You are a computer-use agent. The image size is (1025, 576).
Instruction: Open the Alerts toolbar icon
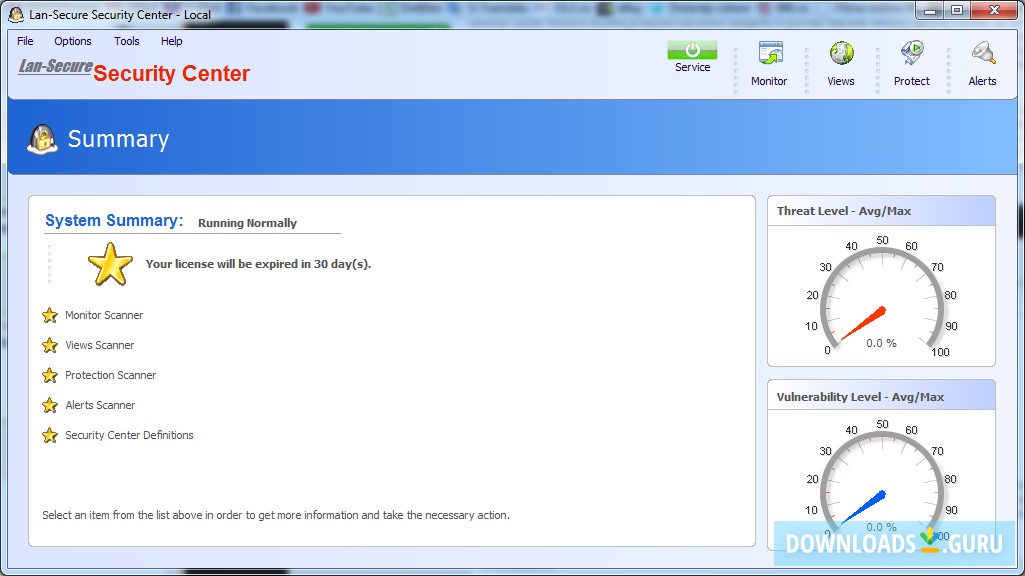pyautogui.click(x=983, y=54)
